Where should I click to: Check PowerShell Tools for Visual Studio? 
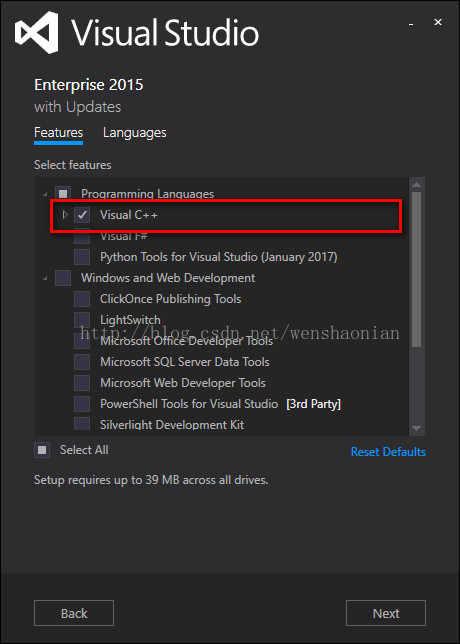[82, 404]
